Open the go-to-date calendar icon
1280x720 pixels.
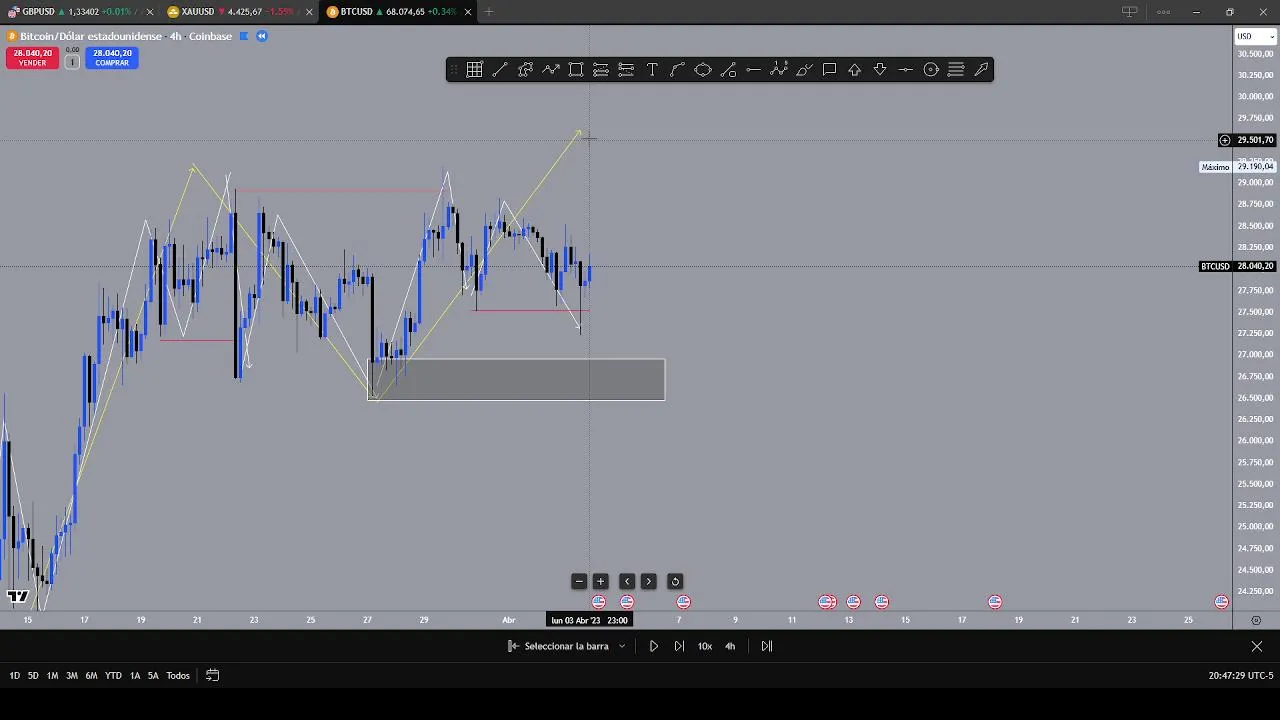coord(212,676)
